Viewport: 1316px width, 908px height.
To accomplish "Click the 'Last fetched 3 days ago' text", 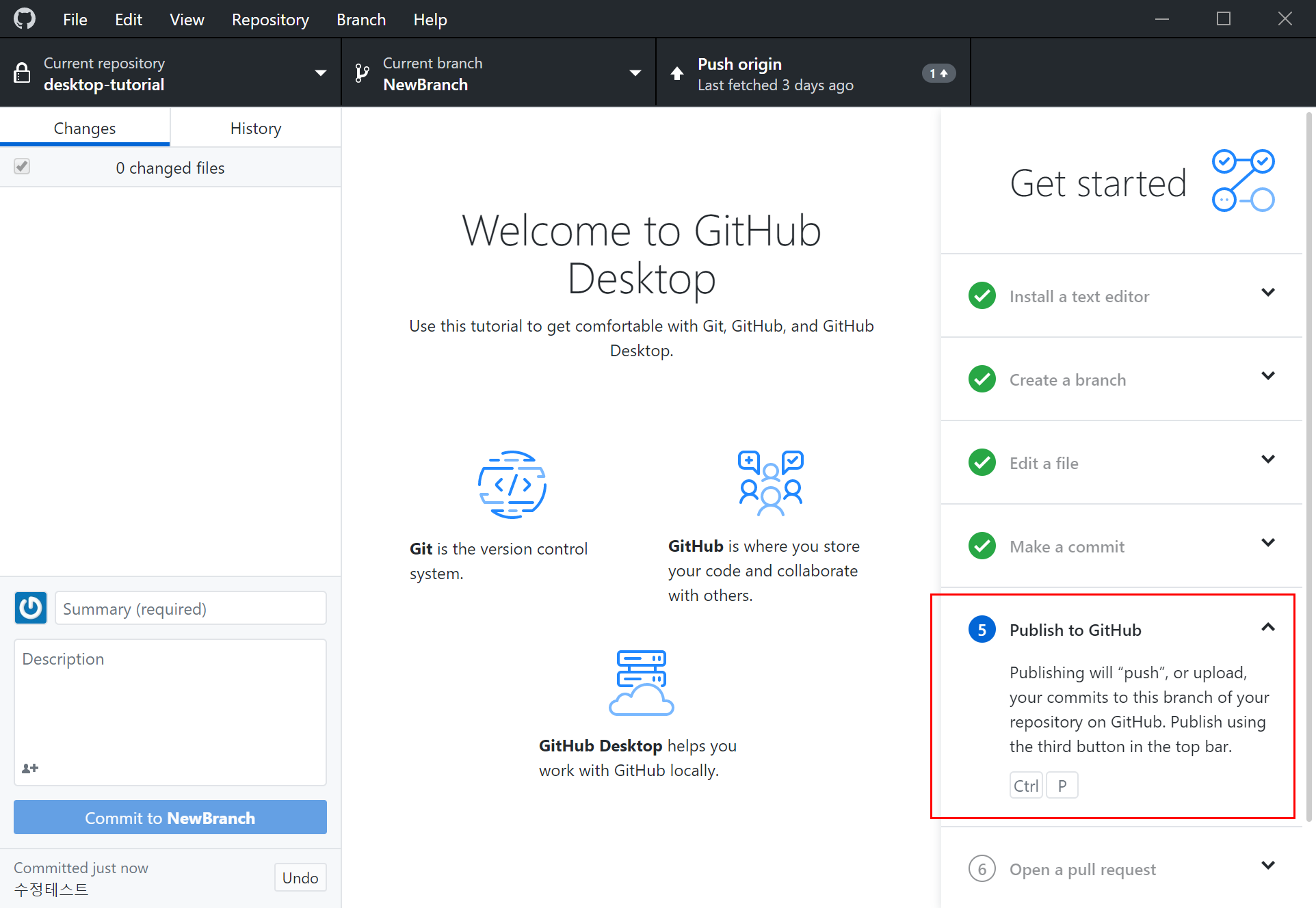I will [776, 85].
